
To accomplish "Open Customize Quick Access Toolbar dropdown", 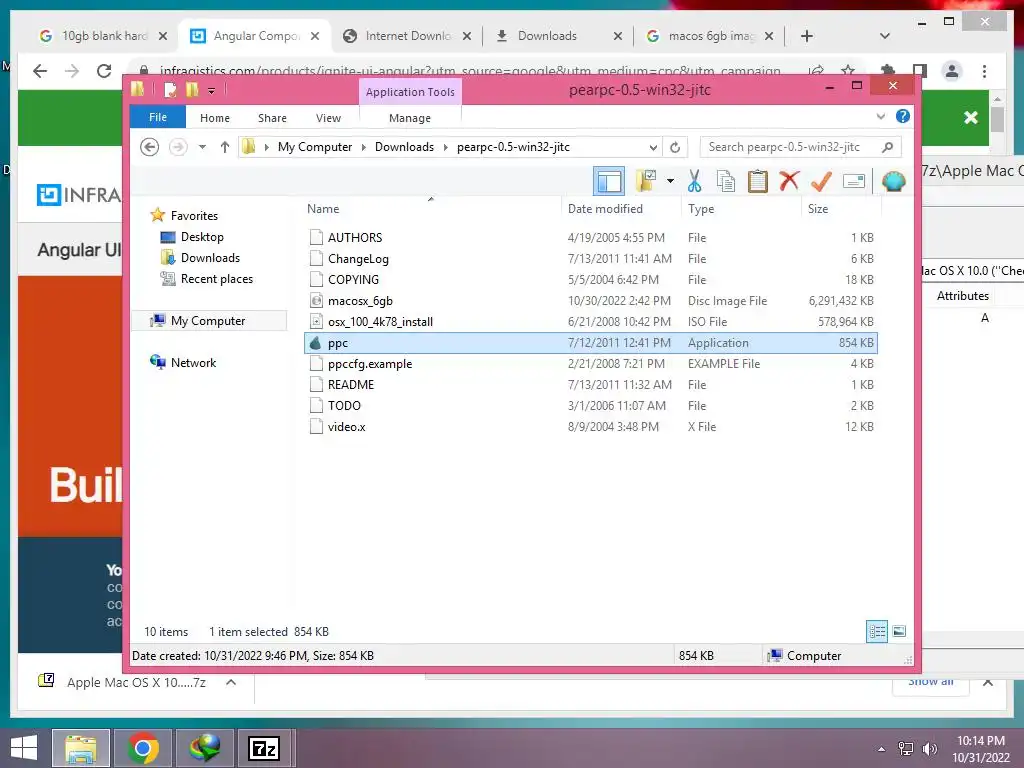I will coord(212,91).
